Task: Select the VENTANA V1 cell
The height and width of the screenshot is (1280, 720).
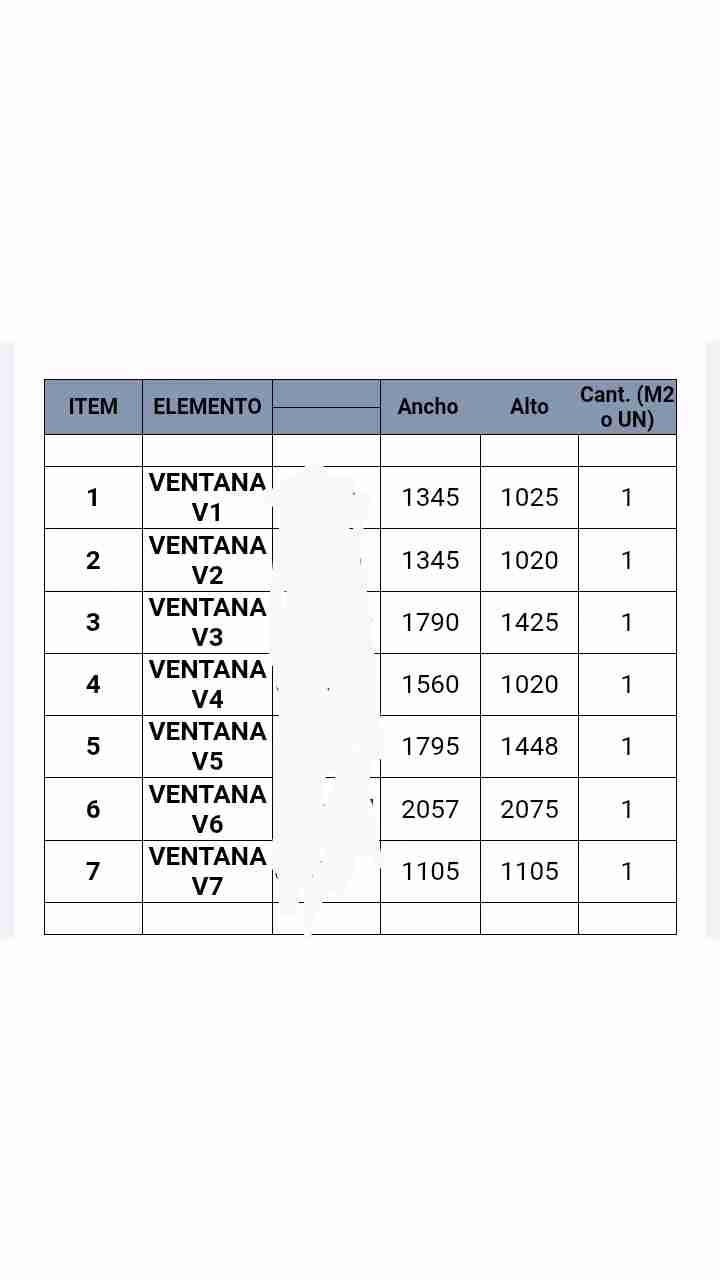Action: 207,498
